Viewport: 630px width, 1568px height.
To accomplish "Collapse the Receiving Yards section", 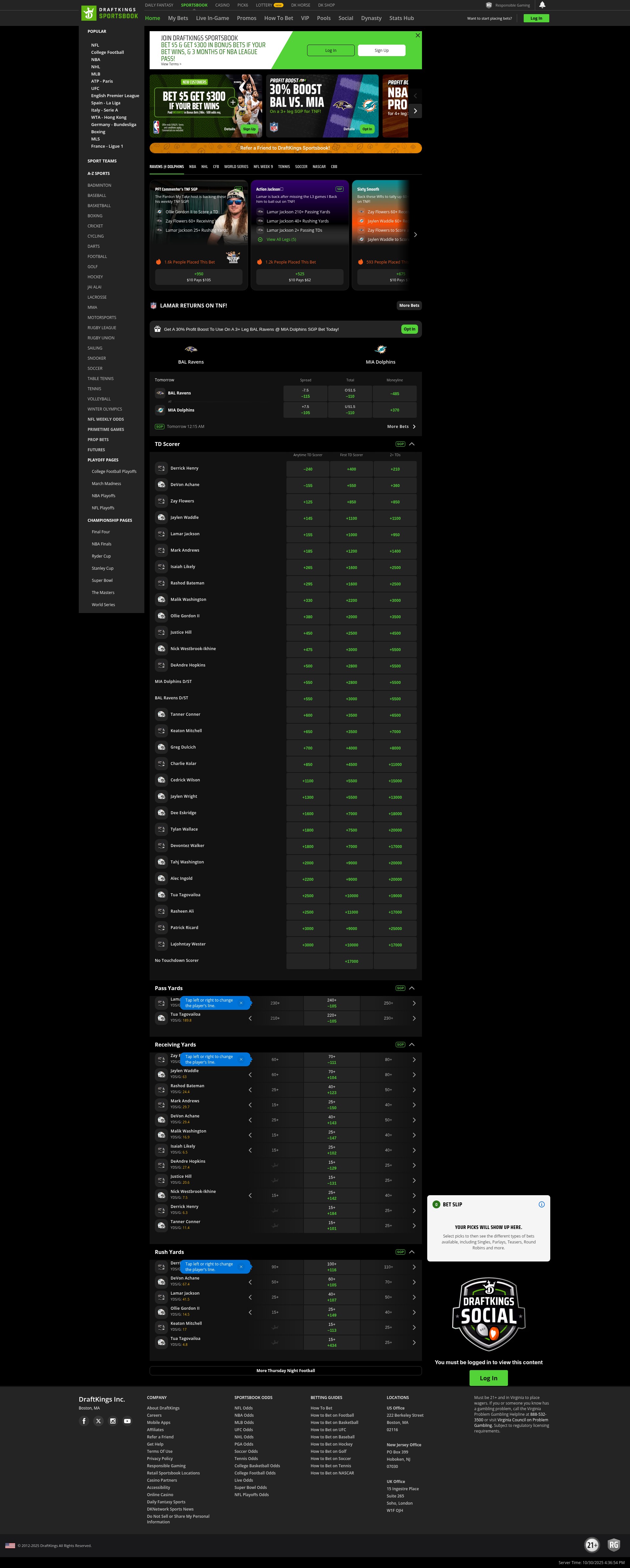I will click(x=411, y=1045).
